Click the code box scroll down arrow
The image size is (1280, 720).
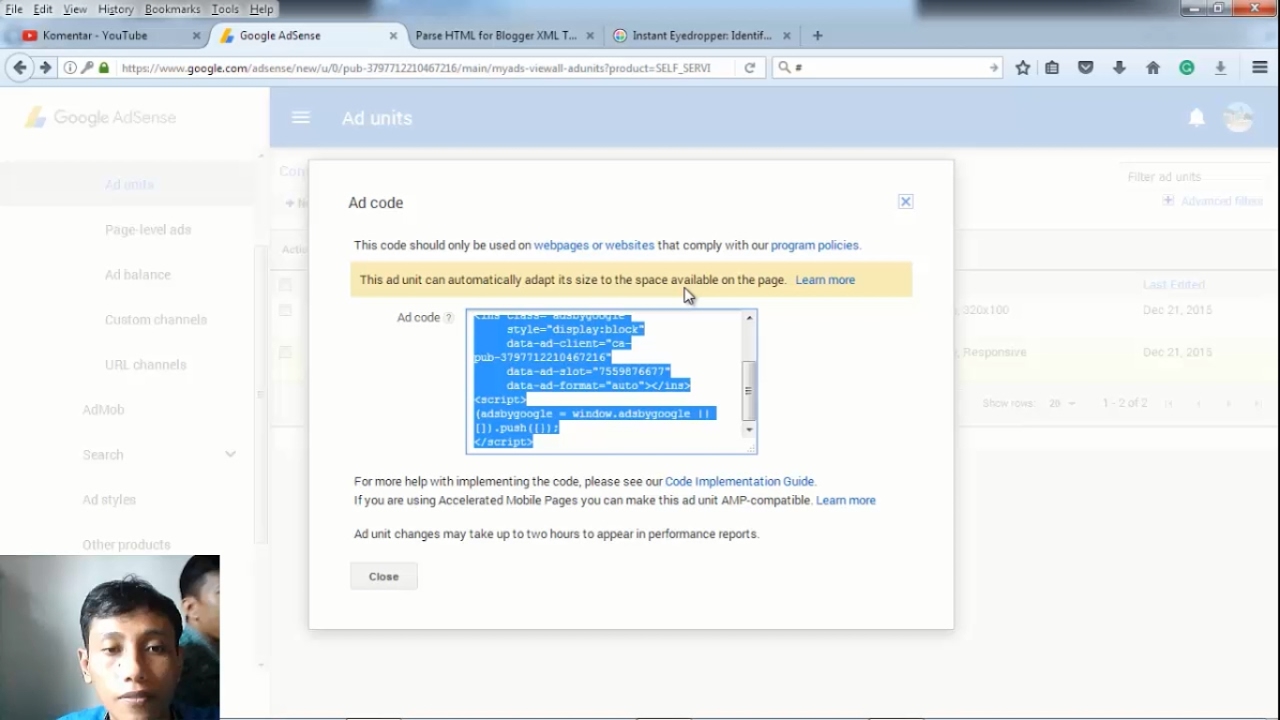click(749, 429)
